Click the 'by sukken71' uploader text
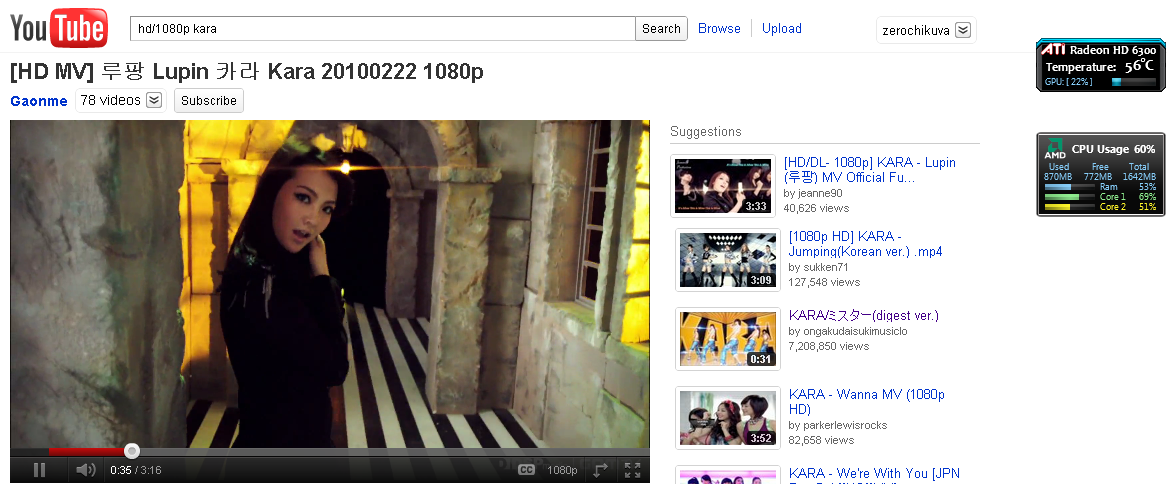 coord(818,267)
